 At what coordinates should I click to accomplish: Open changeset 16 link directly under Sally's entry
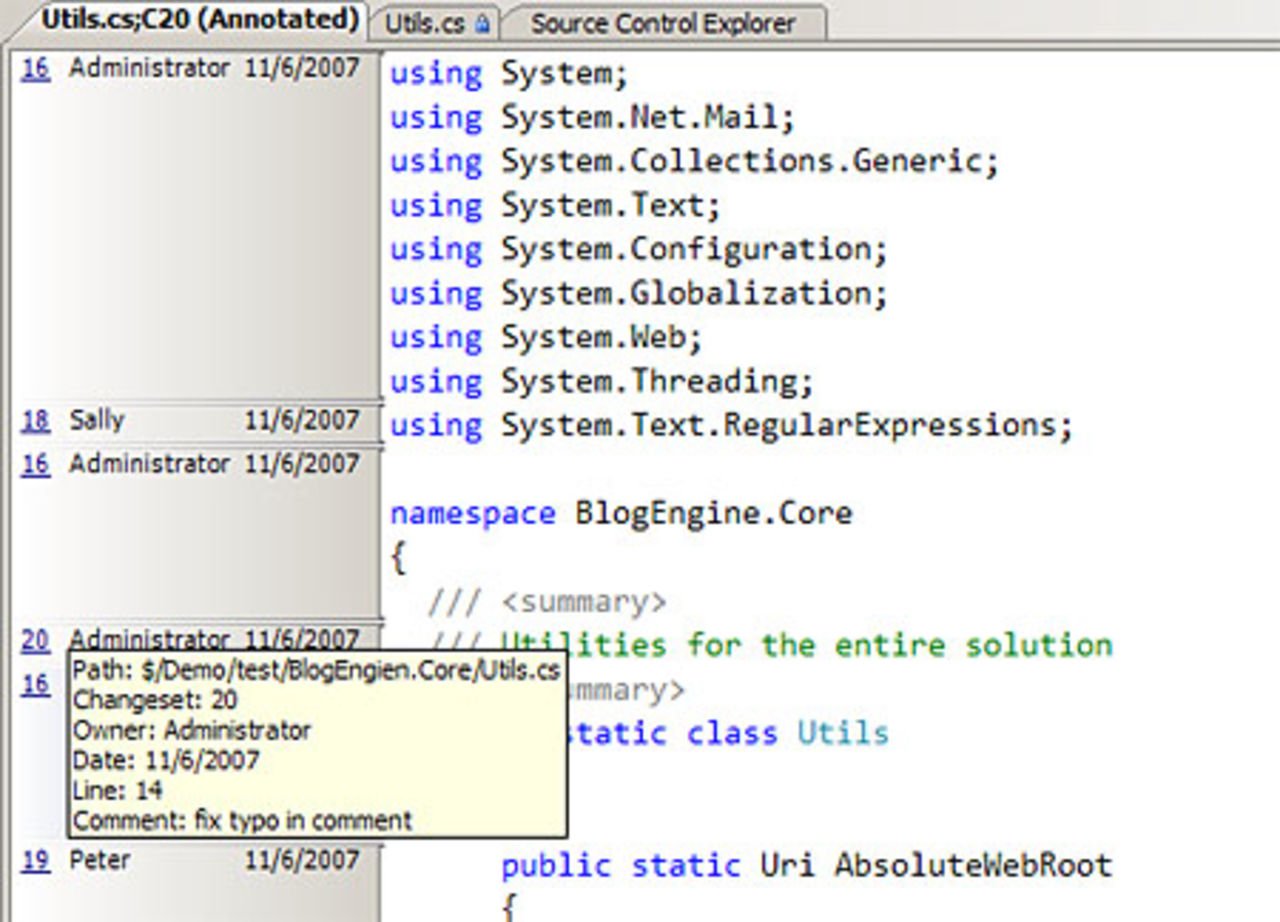(x=35, y=465)
